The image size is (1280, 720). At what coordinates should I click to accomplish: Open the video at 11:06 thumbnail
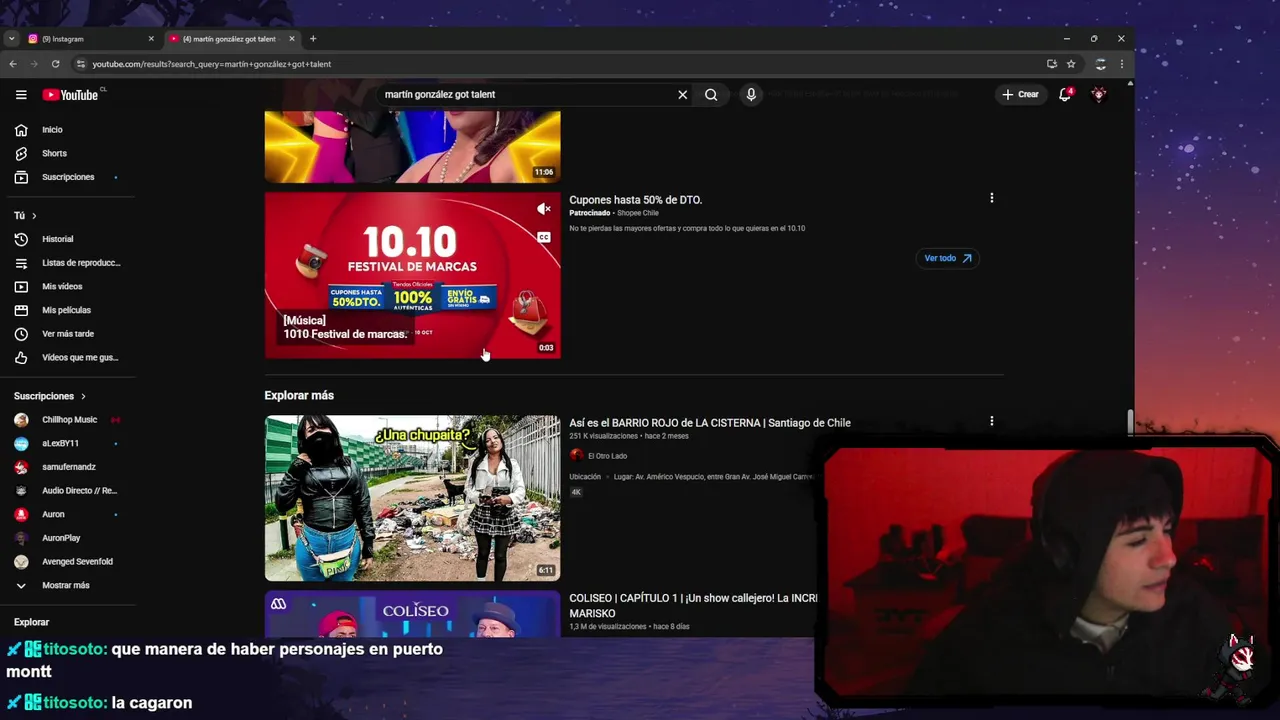[x=412, y=146]
